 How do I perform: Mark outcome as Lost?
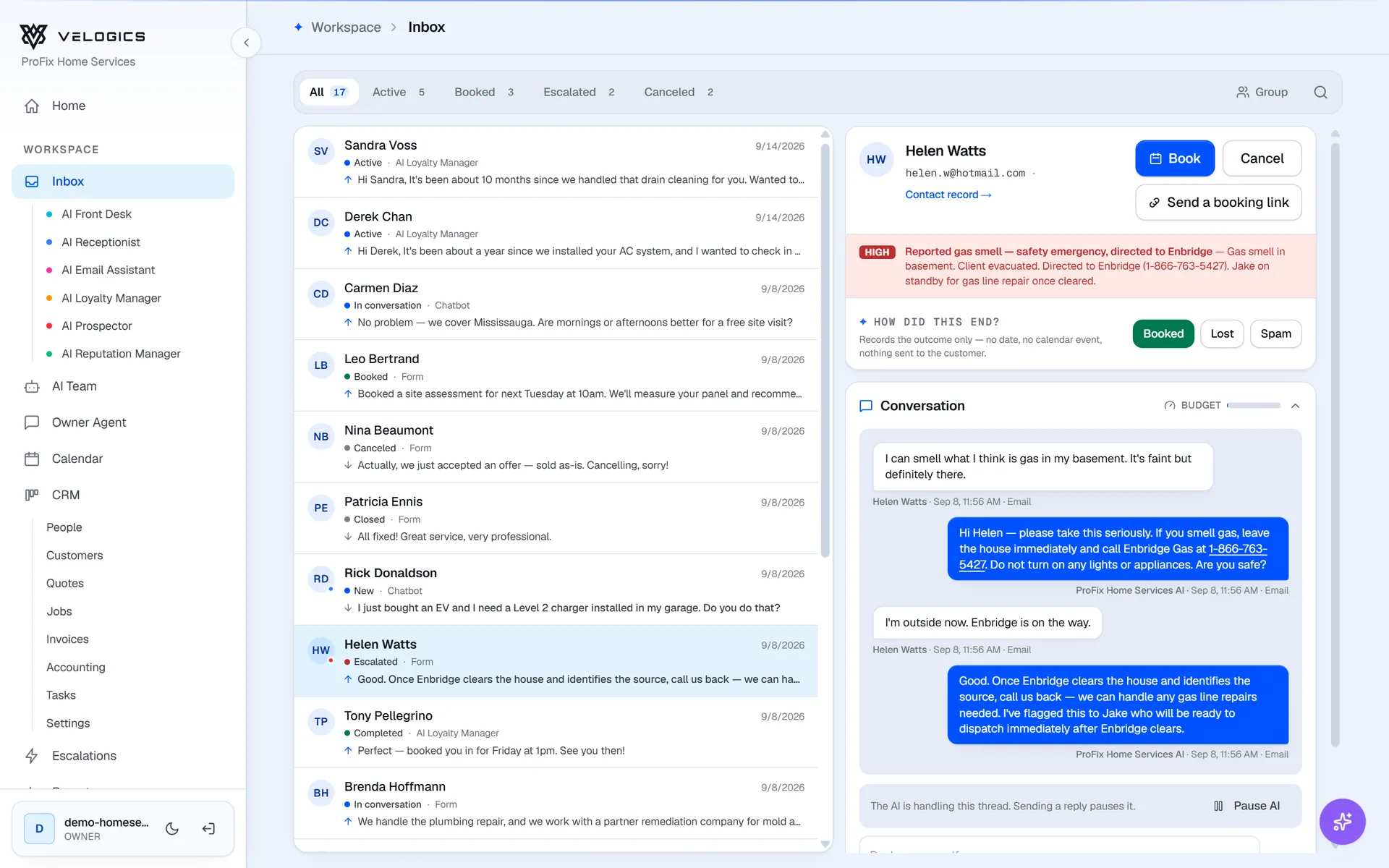(1222, 333)
